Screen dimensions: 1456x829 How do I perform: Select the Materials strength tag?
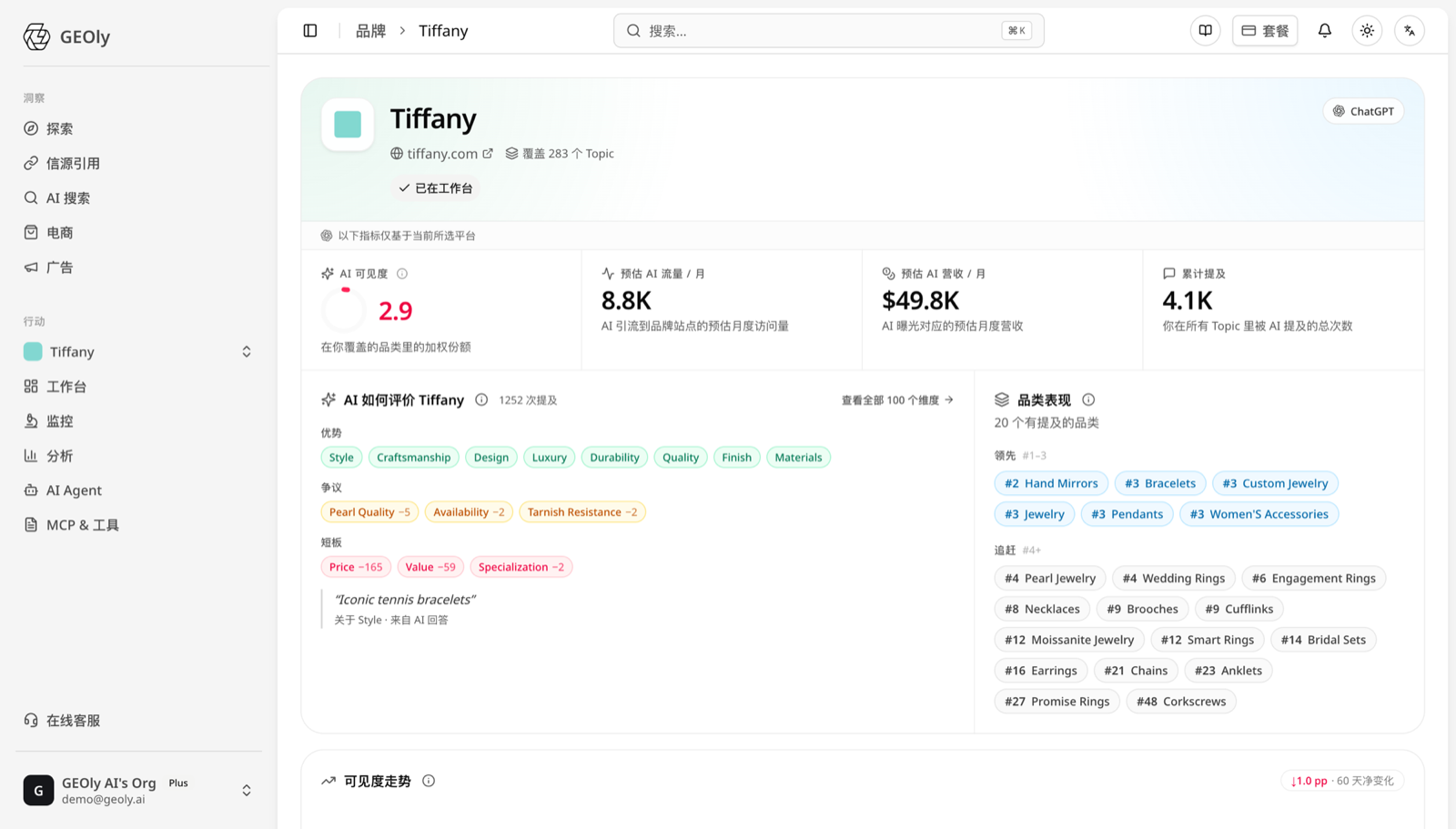pyautogui.click(x=798, y=458)
